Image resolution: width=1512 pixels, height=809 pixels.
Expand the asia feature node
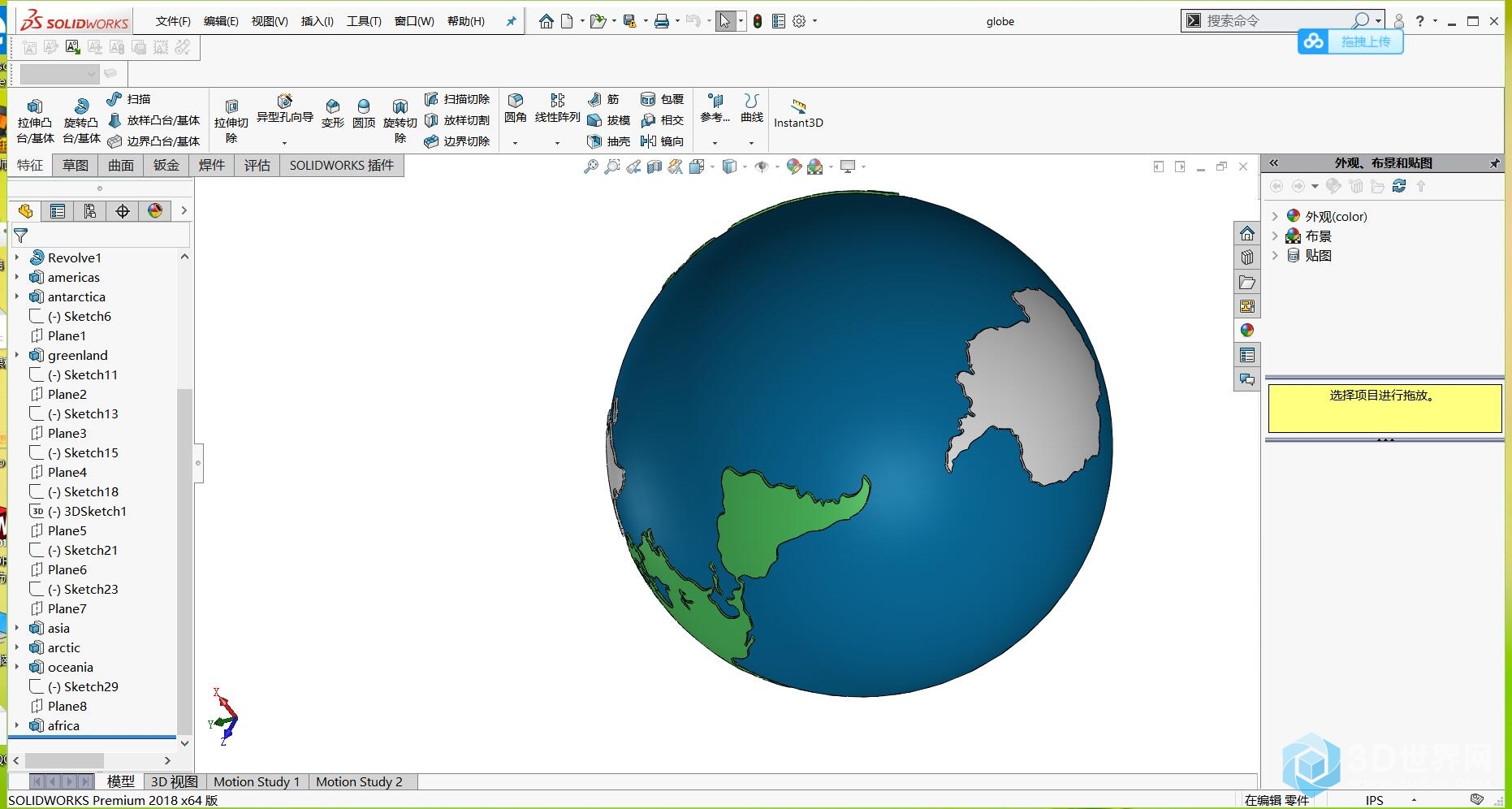(x=17, y=628)
